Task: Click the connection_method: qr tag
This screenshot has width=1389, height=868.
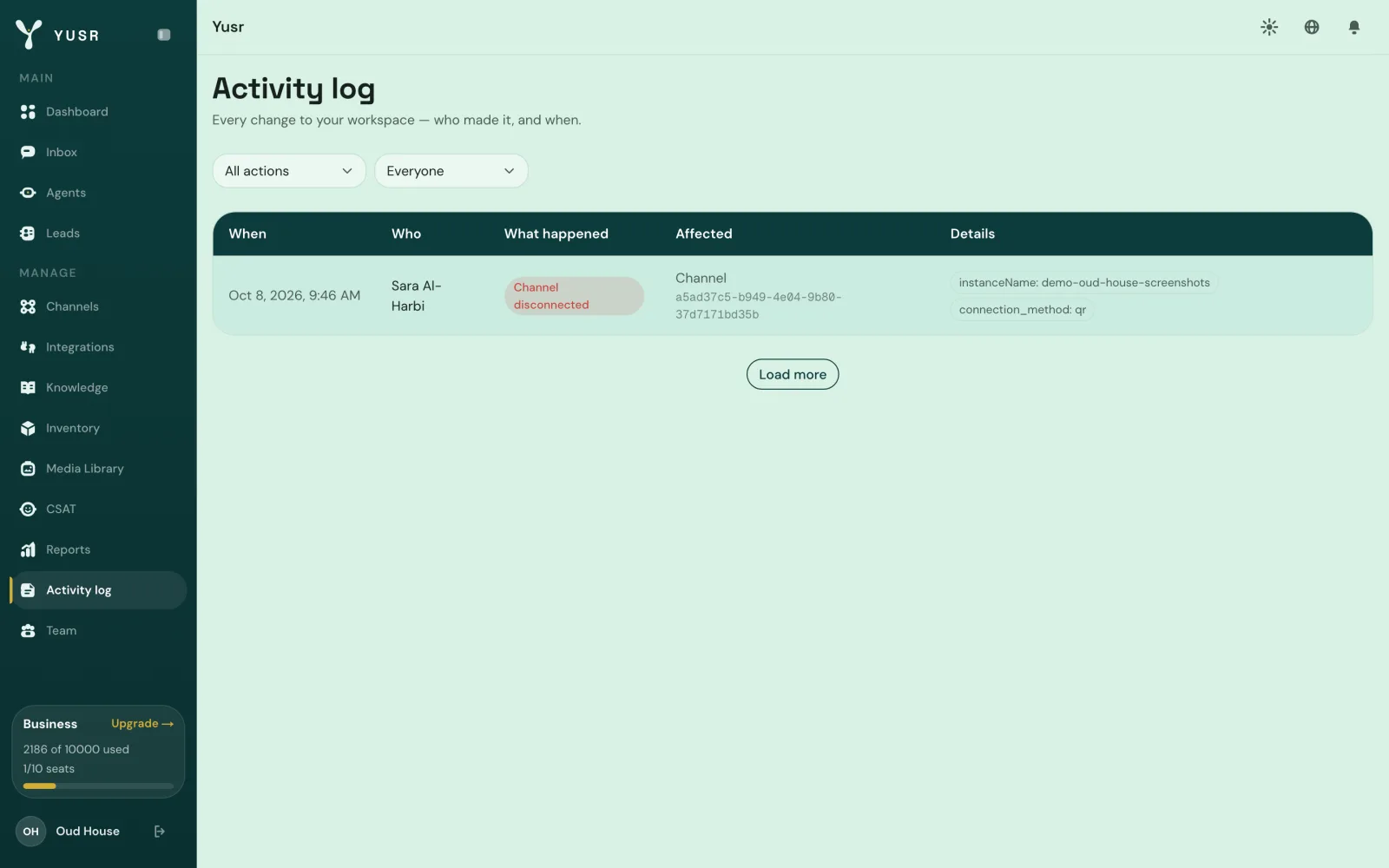Action: click(1022, 310)
